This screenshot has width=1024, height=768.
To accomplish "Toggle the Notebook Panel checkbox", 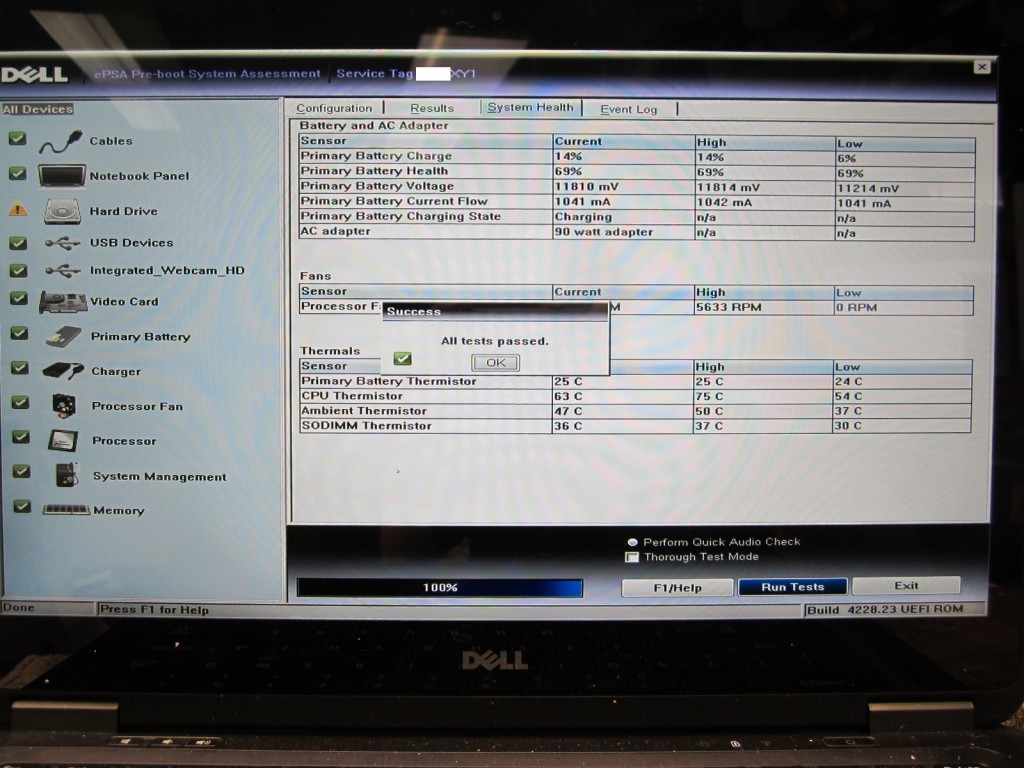I will pyautogui.click(x=18, y=174).
